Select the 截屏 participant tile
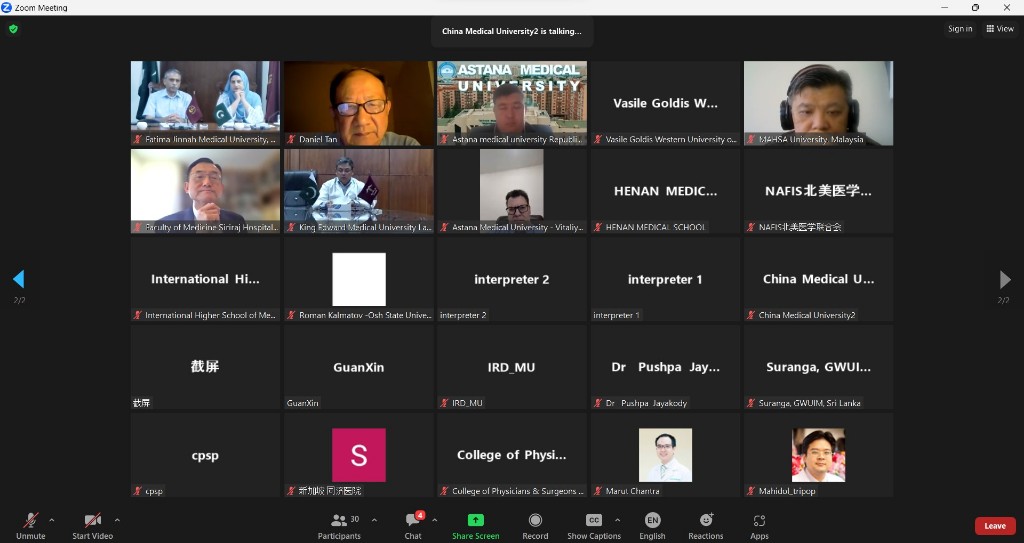Image resolution: width=1024 pixels, height=543 pixels. [205, 367]
